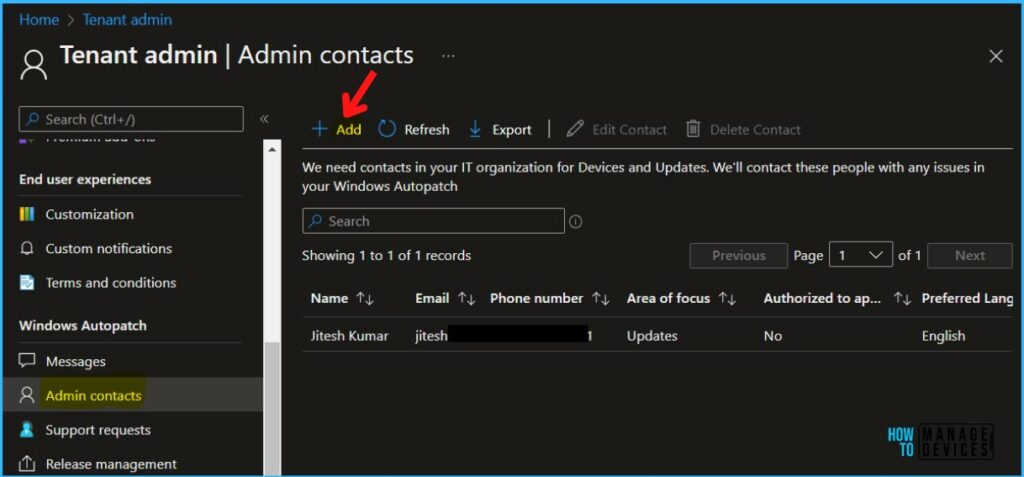1024x477 pixels.
Task: Click the Add button label
Action: click(349, 129)
